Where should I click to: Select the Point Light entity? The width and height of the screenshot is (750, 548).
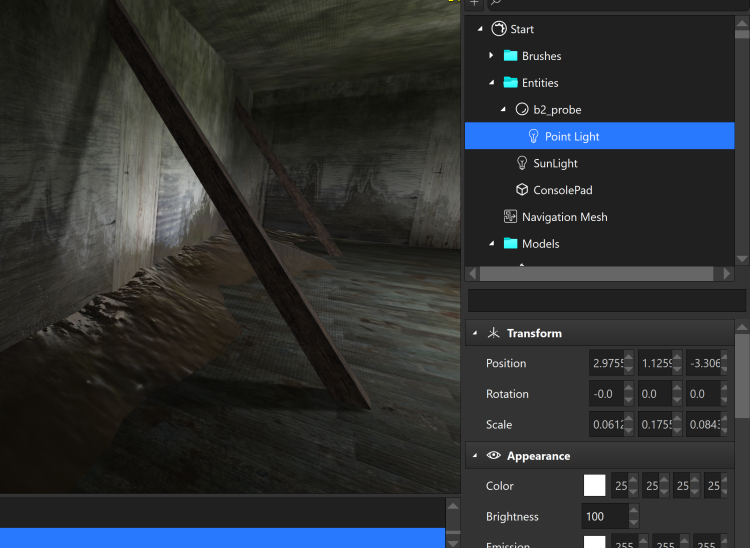[x=571, y=136]
